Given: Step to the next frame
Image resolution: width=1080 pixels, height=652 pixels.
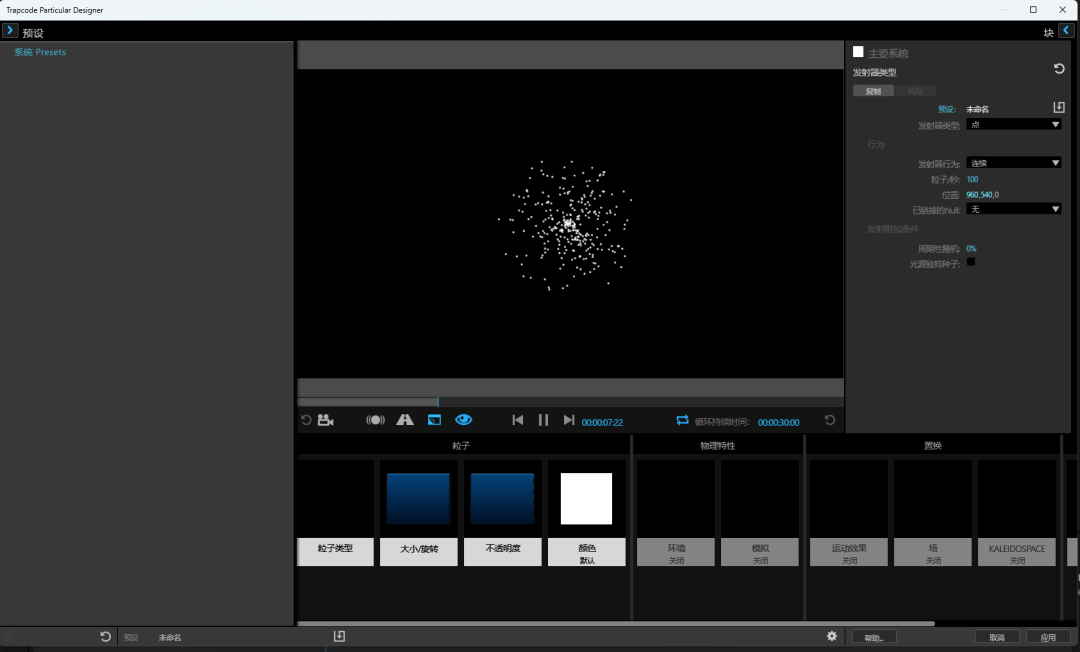Looking at the screenshot, I should click(x=569, y=420).
